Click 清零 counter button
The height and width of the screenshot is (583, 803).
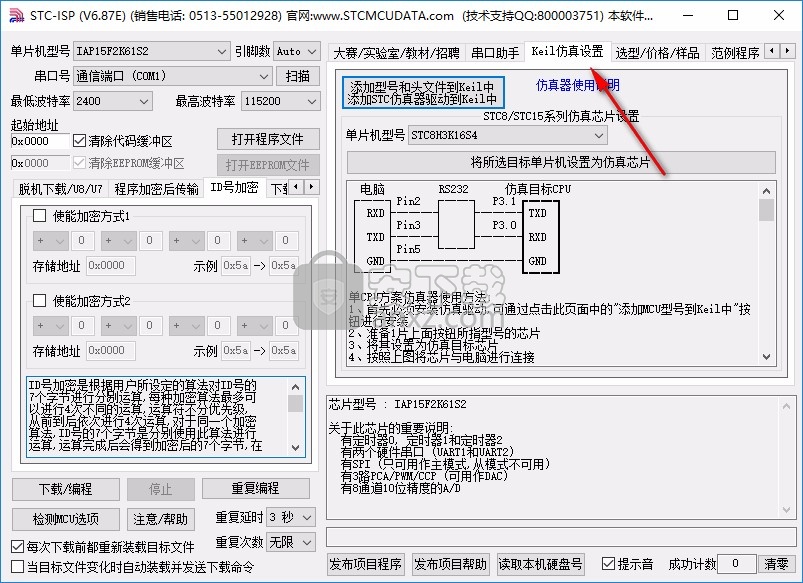(776, 564)
